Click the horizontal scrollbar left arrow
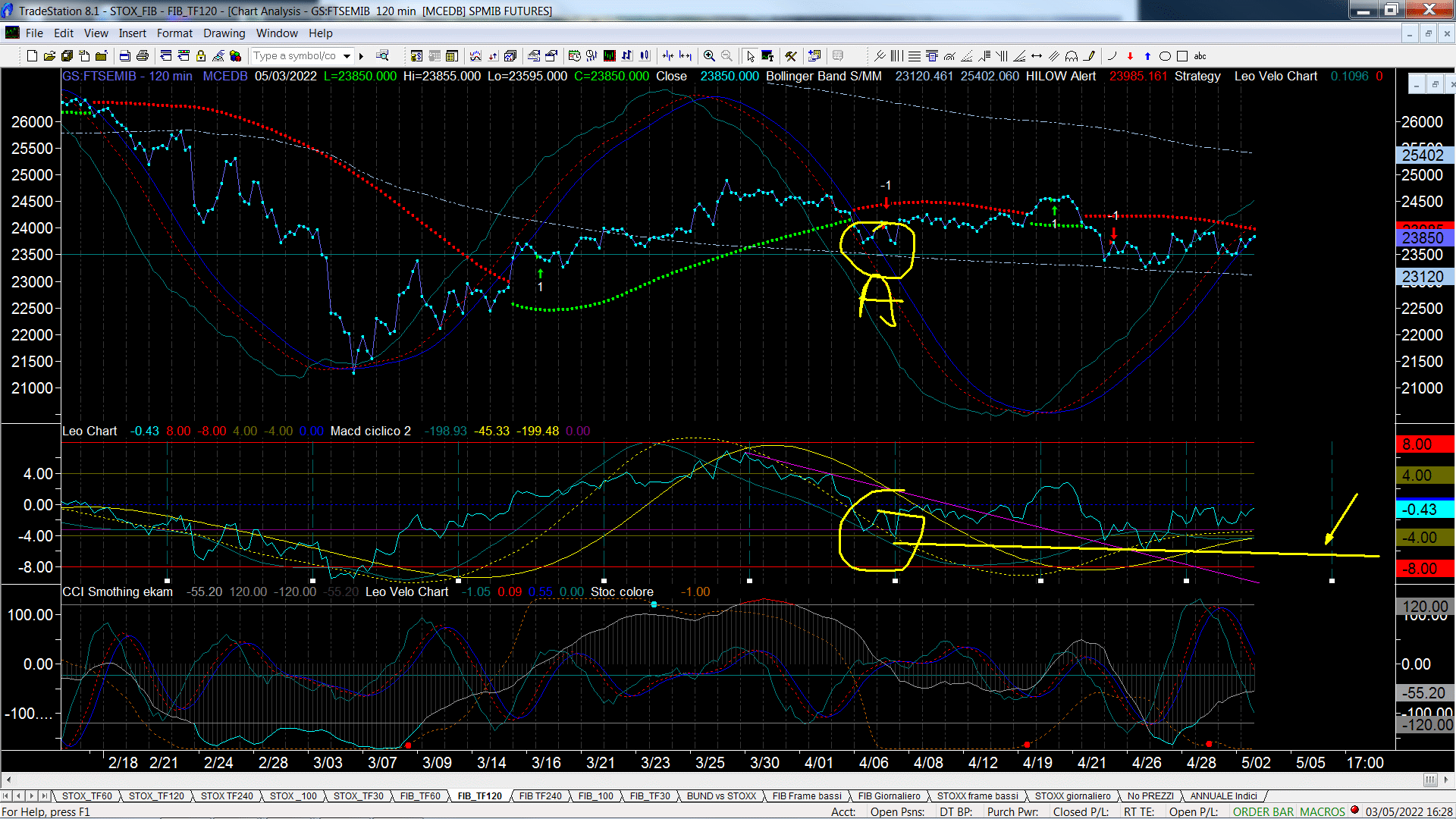 [8, 780]
